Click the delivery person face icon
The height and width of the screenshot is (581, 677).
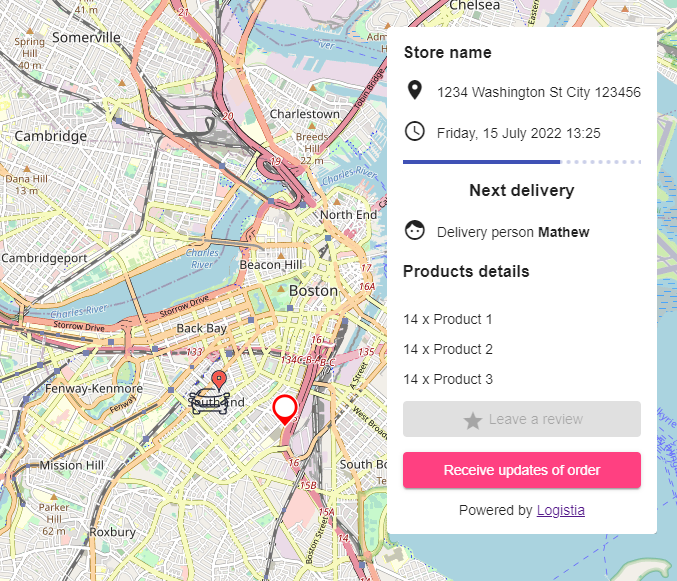tap(414, 231)
